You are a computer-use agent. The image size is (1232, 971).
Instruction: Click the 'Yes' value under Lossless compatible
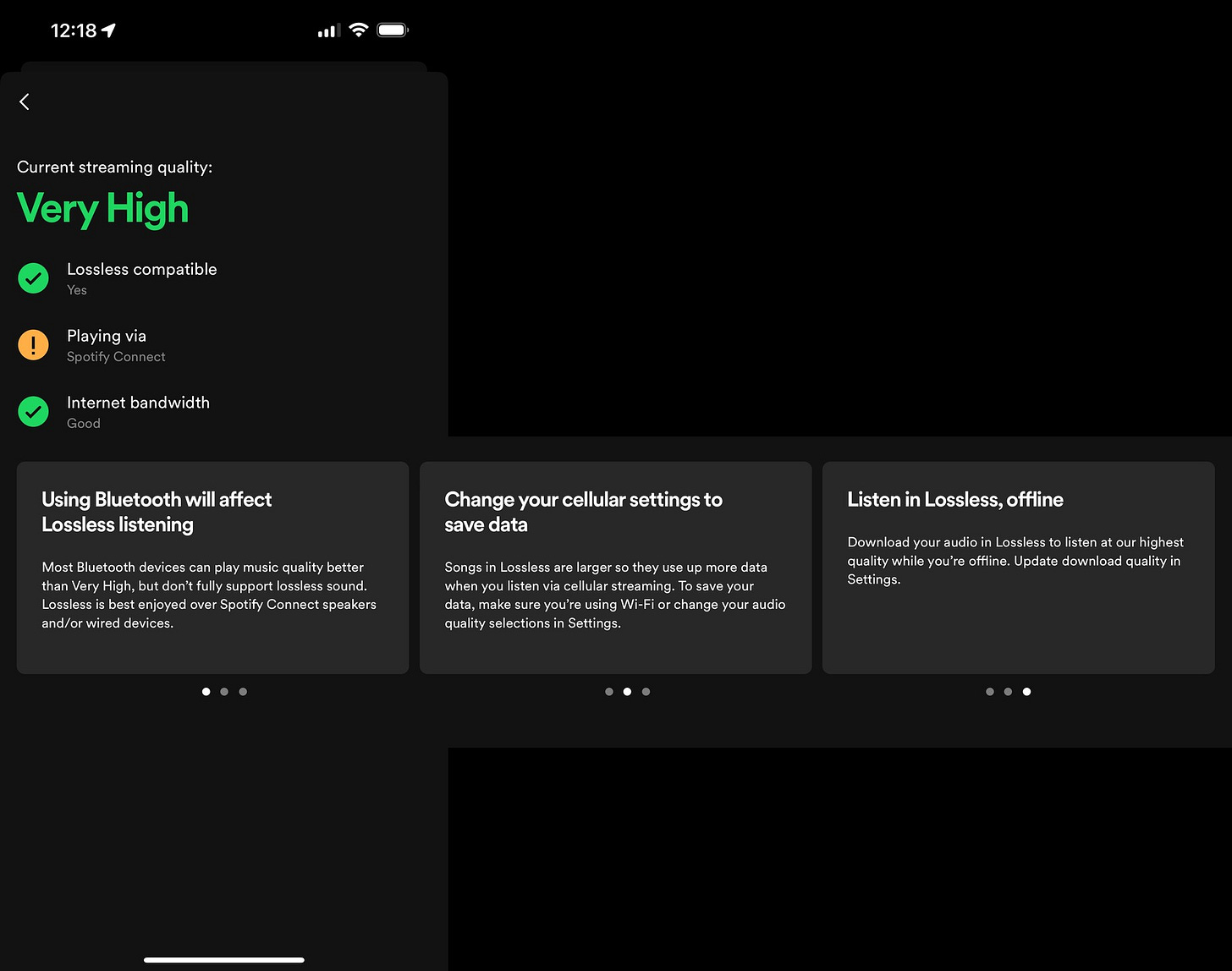tap(77, 290)
